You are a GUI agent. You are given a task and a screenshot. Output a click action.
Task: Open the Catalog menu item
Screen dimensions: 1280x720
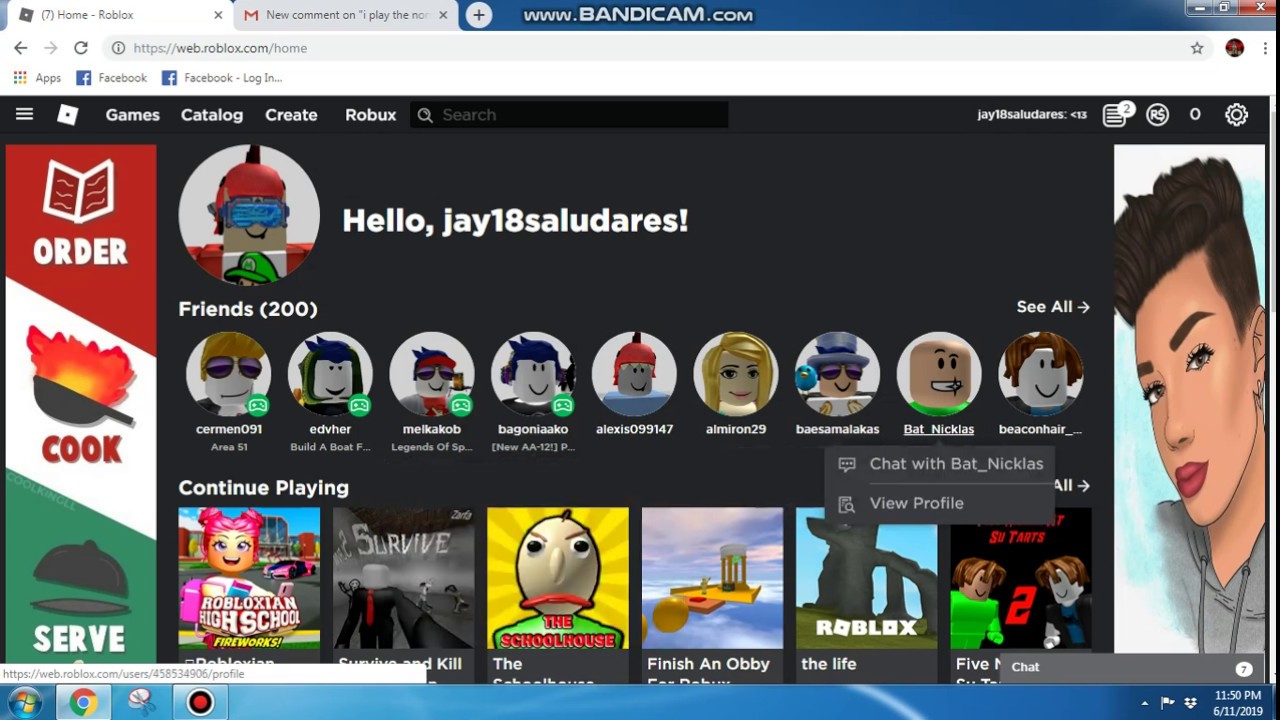click(x=212, y=115)
